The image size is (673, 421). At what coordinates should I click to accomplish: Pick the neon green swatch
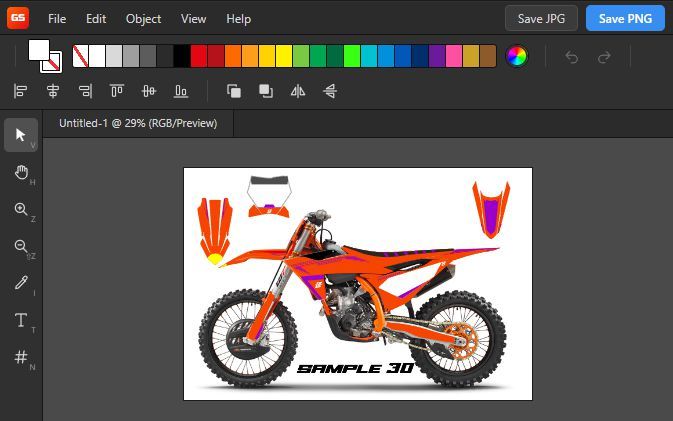coord(352,56)
